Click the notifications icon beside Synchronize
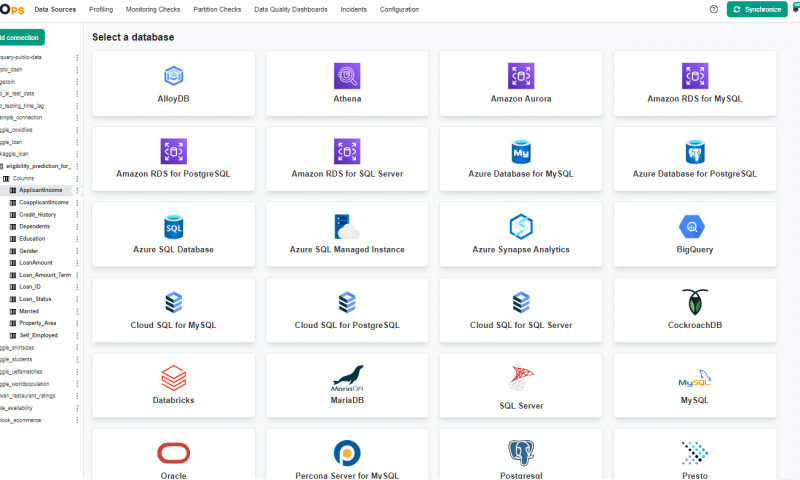This screenshot has width=800, height=480. tap(795, 9)
